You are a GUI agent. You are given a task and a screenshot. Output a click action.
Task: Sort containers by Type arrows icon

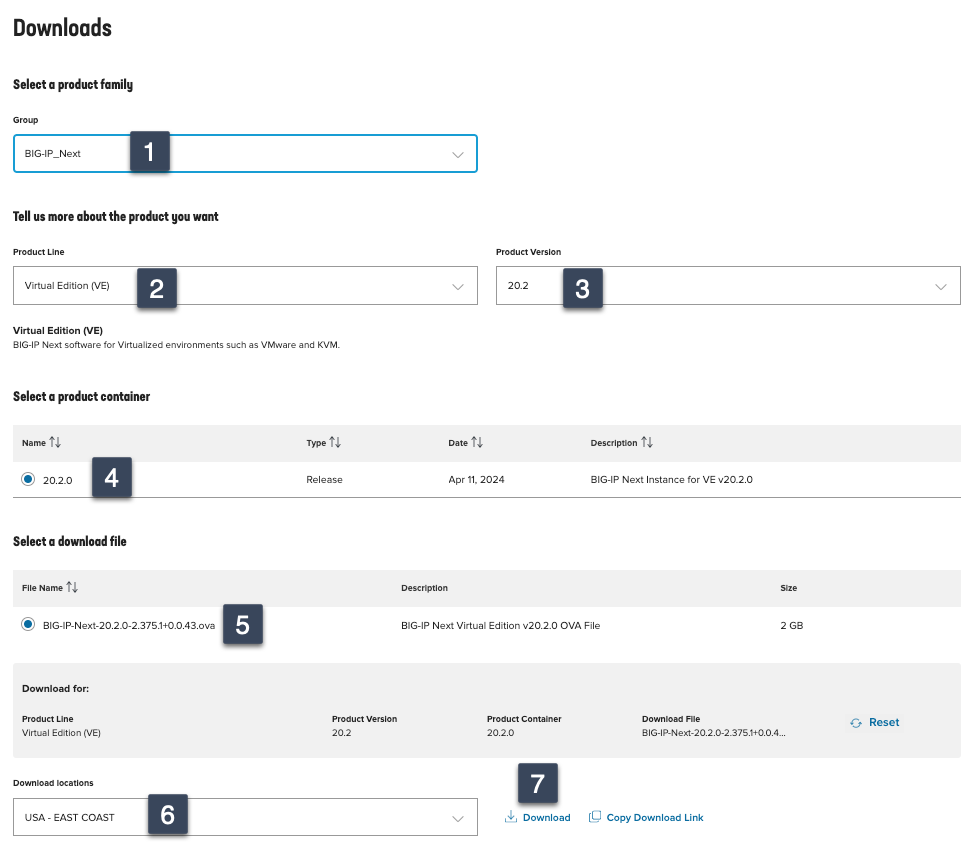point(335,442)
